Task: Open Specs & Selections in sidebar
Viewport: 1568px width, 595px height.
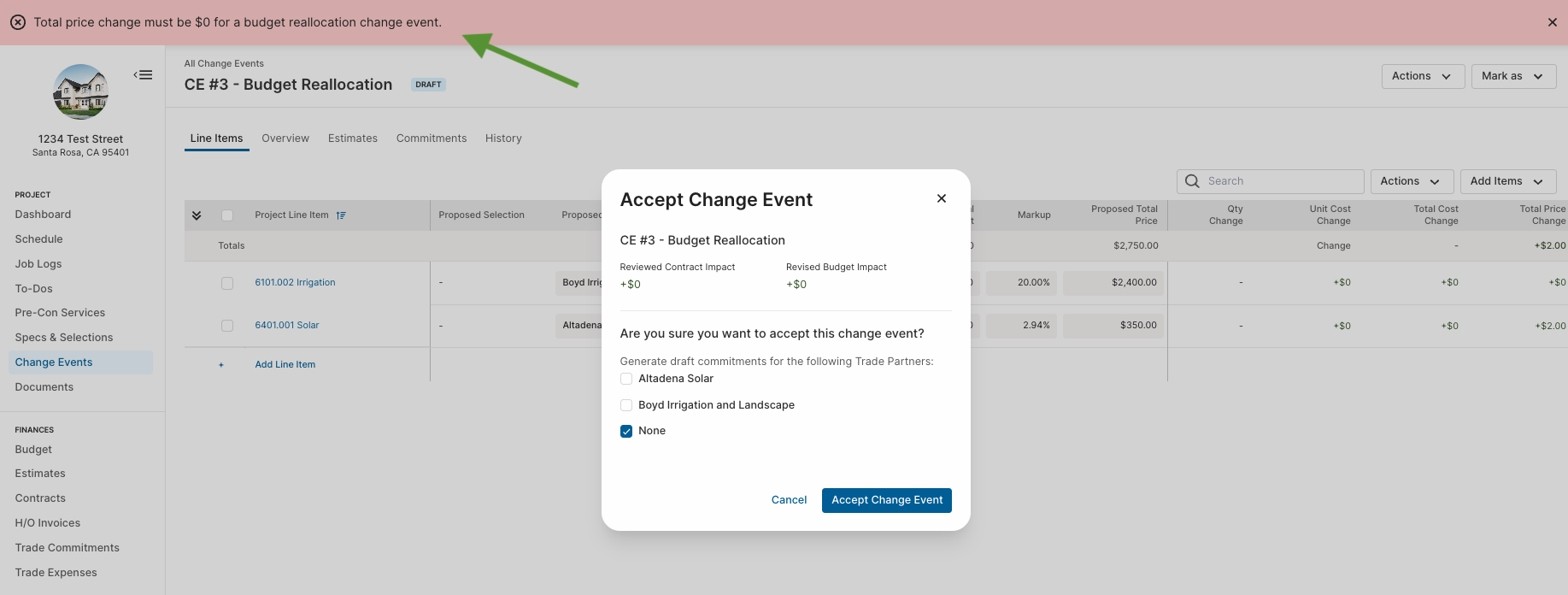Action: coord(64,338)
